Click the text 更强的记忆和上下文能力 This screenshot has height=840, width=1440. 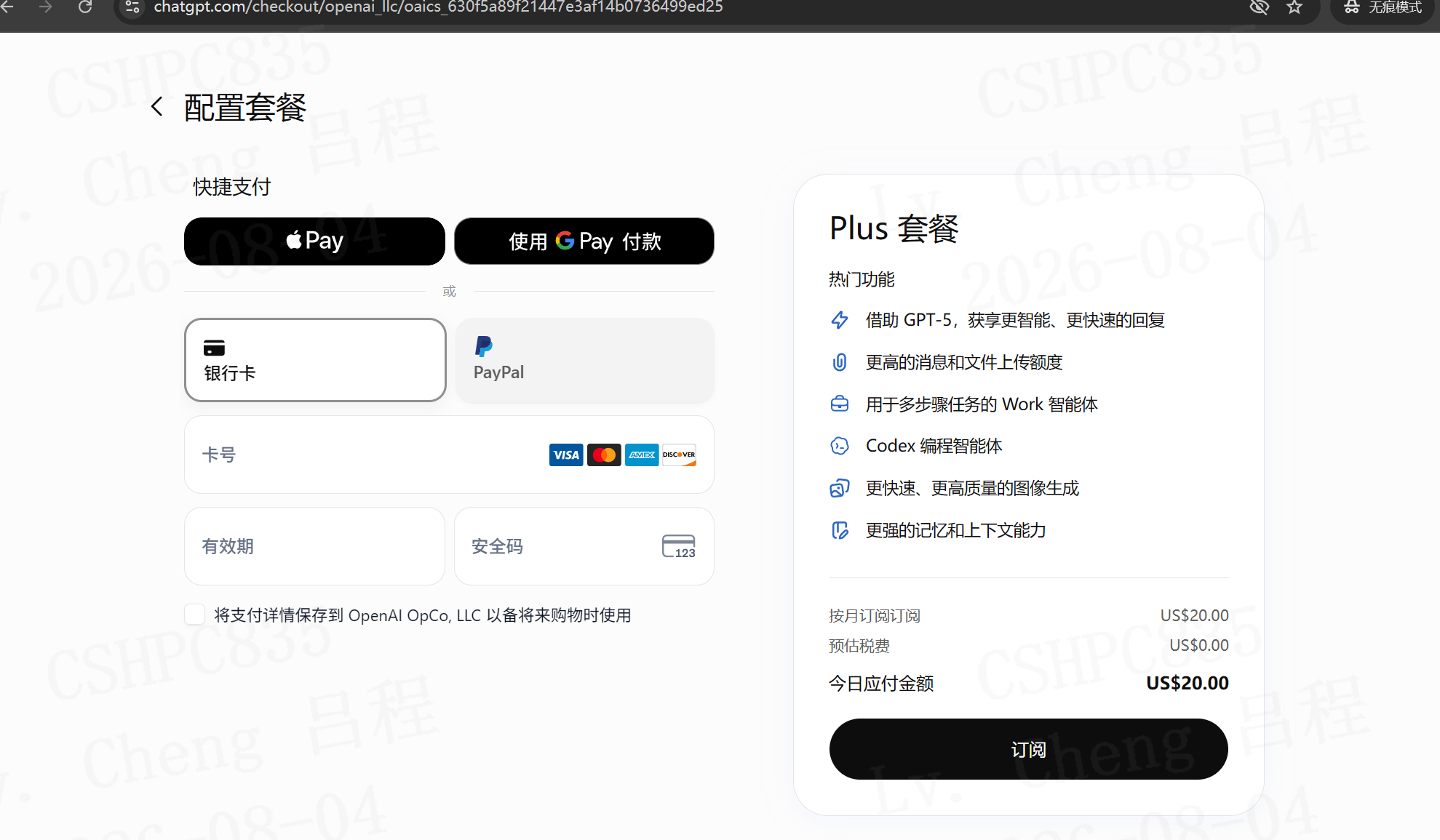click(956, 530)
